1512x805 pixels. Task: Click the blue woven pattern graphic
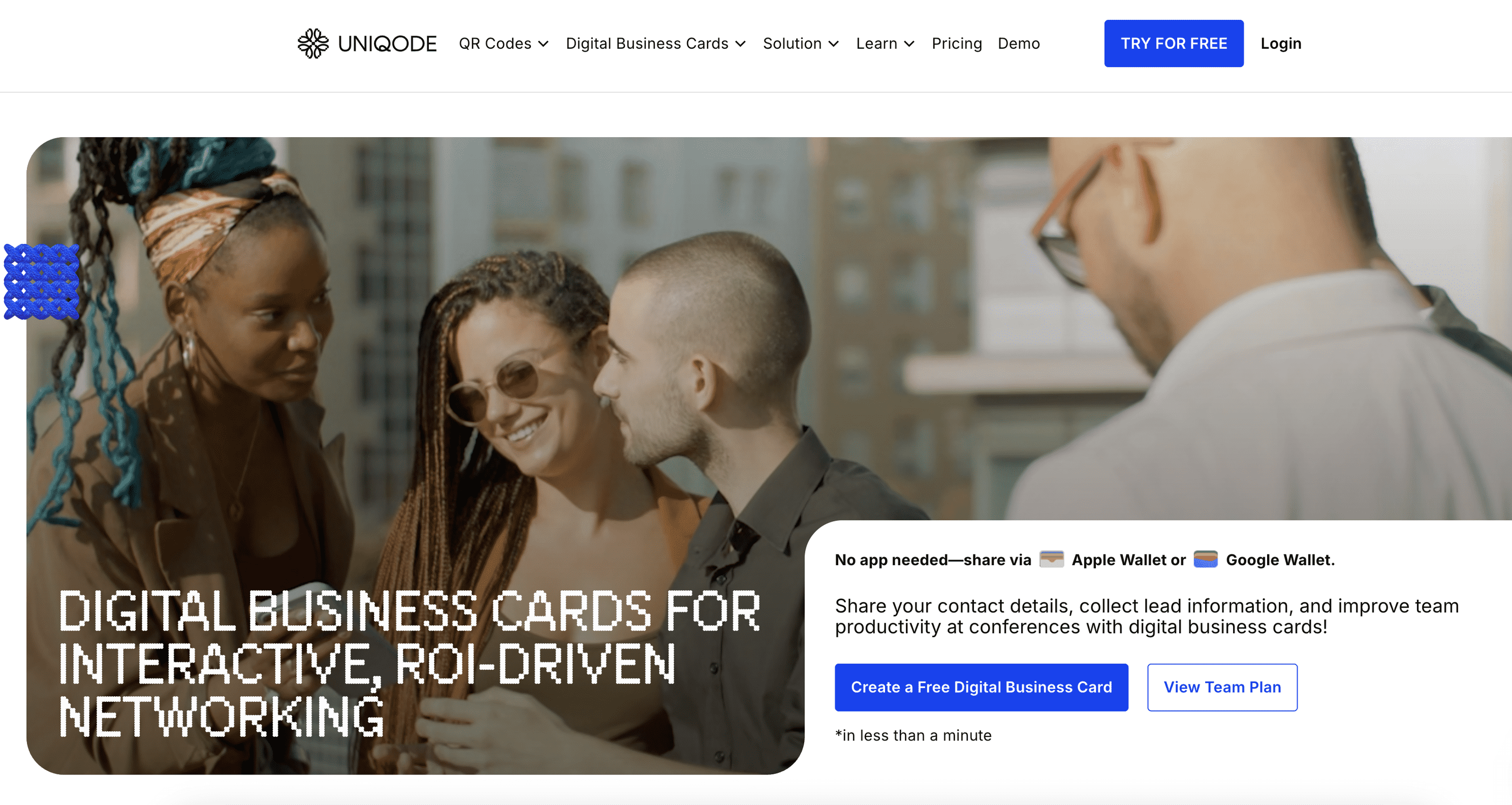pos(42,282)
